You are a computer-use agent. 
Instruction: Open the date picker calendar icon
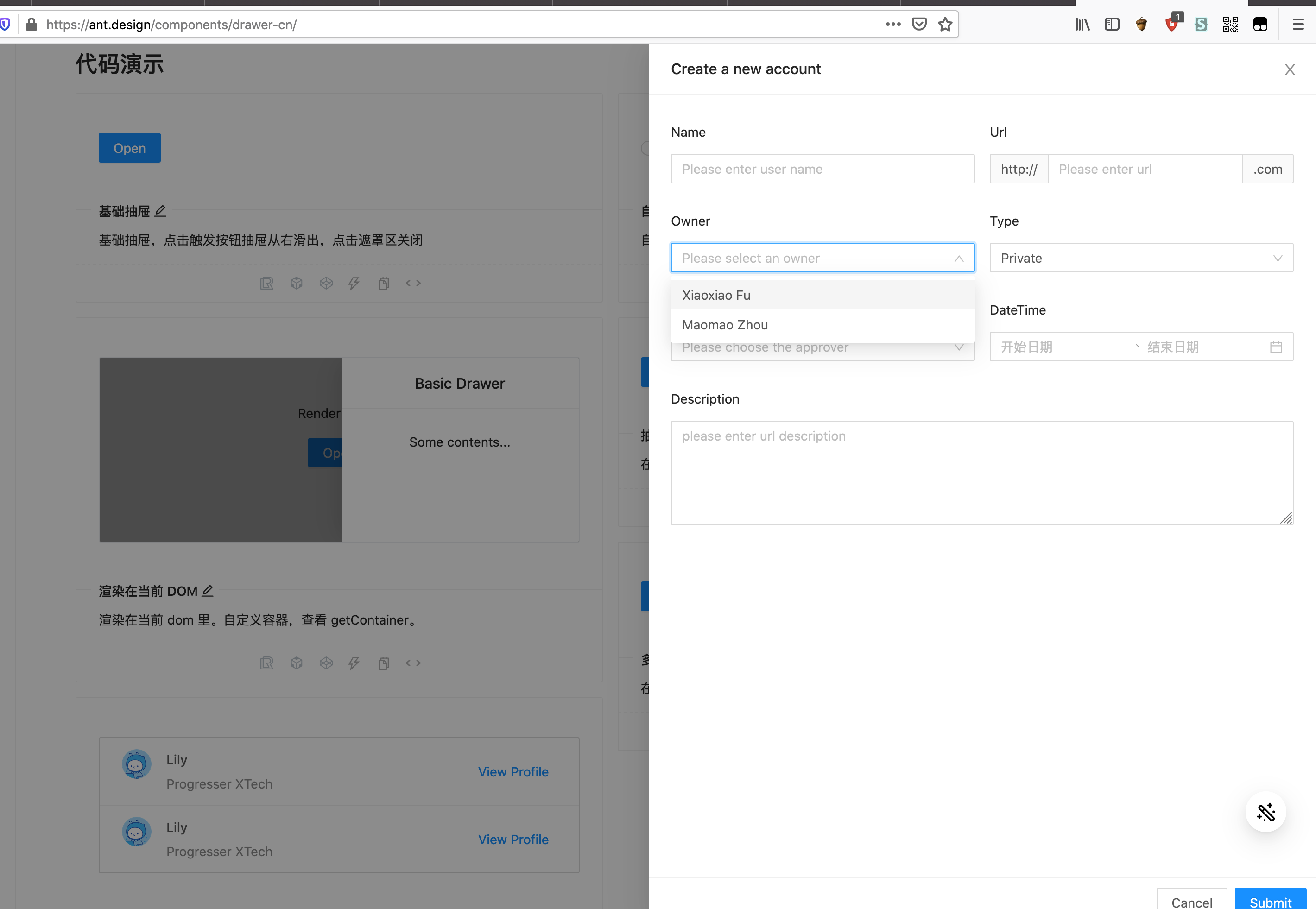coord(1276,346)
